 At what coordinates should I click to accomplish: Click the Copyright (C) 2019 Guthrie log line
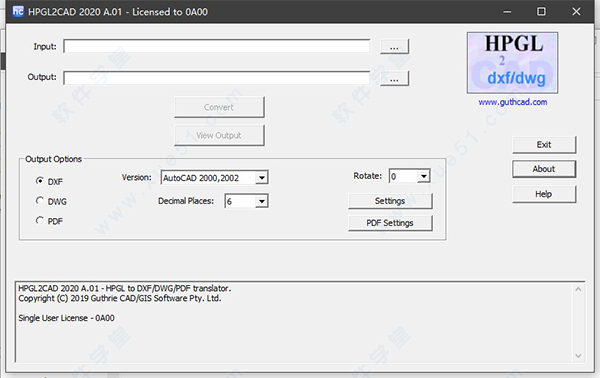pyautogui.click(x=120, y=298)
